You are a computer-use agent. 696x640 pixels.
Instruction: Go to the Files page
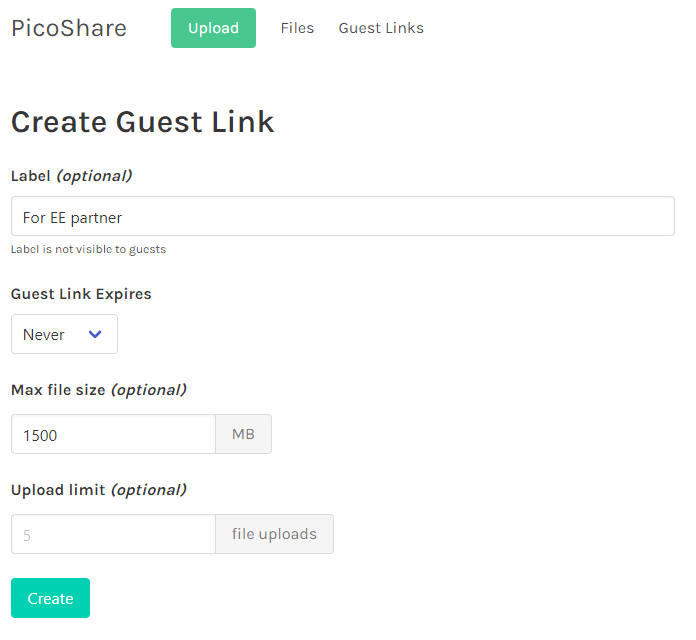[297, 28]
